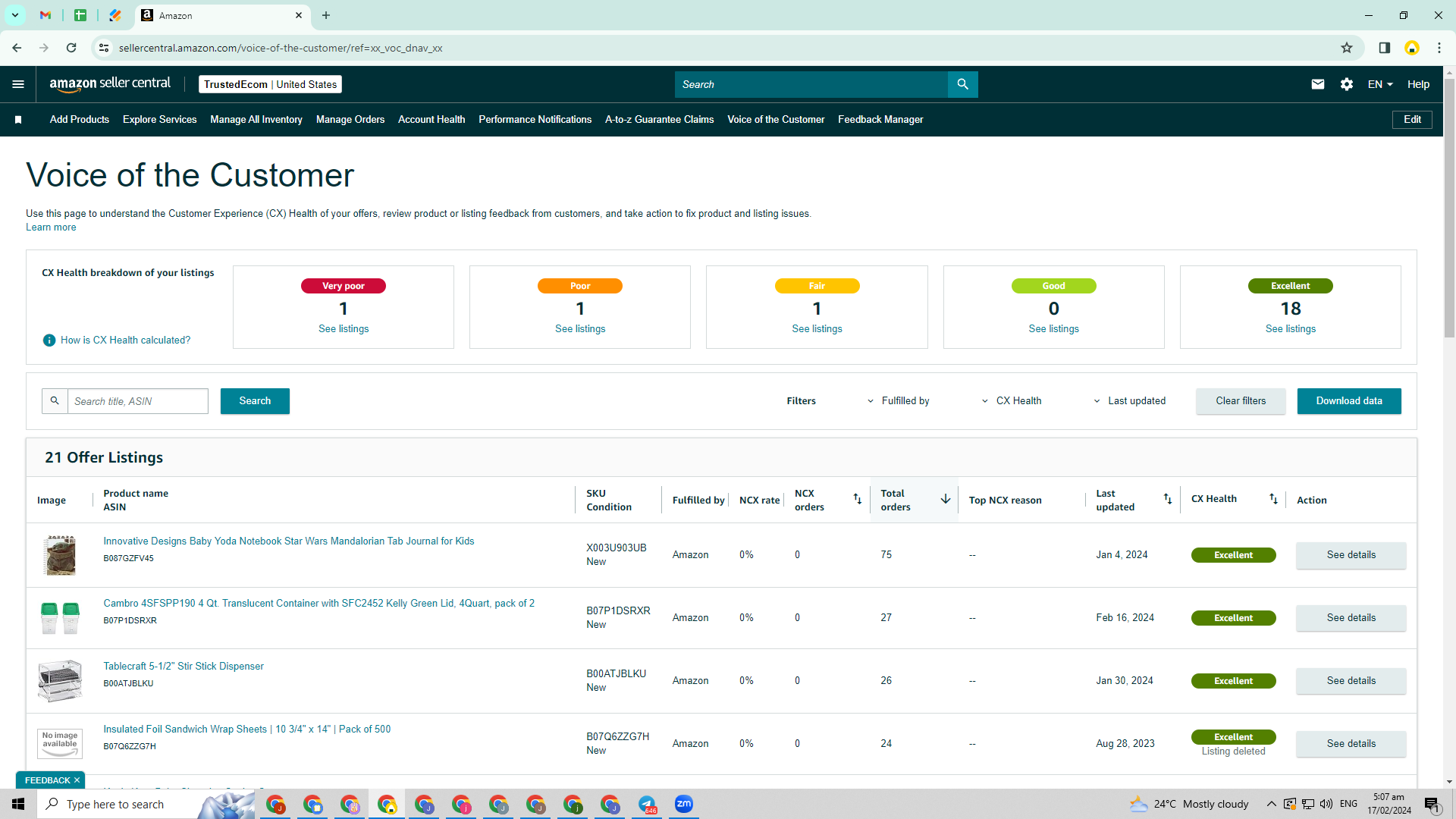Image resolution: width=1456 pixels, height=819 pixels.
Task: Click the Amazon Seller Central logo
Action: (x=110, y=84)
